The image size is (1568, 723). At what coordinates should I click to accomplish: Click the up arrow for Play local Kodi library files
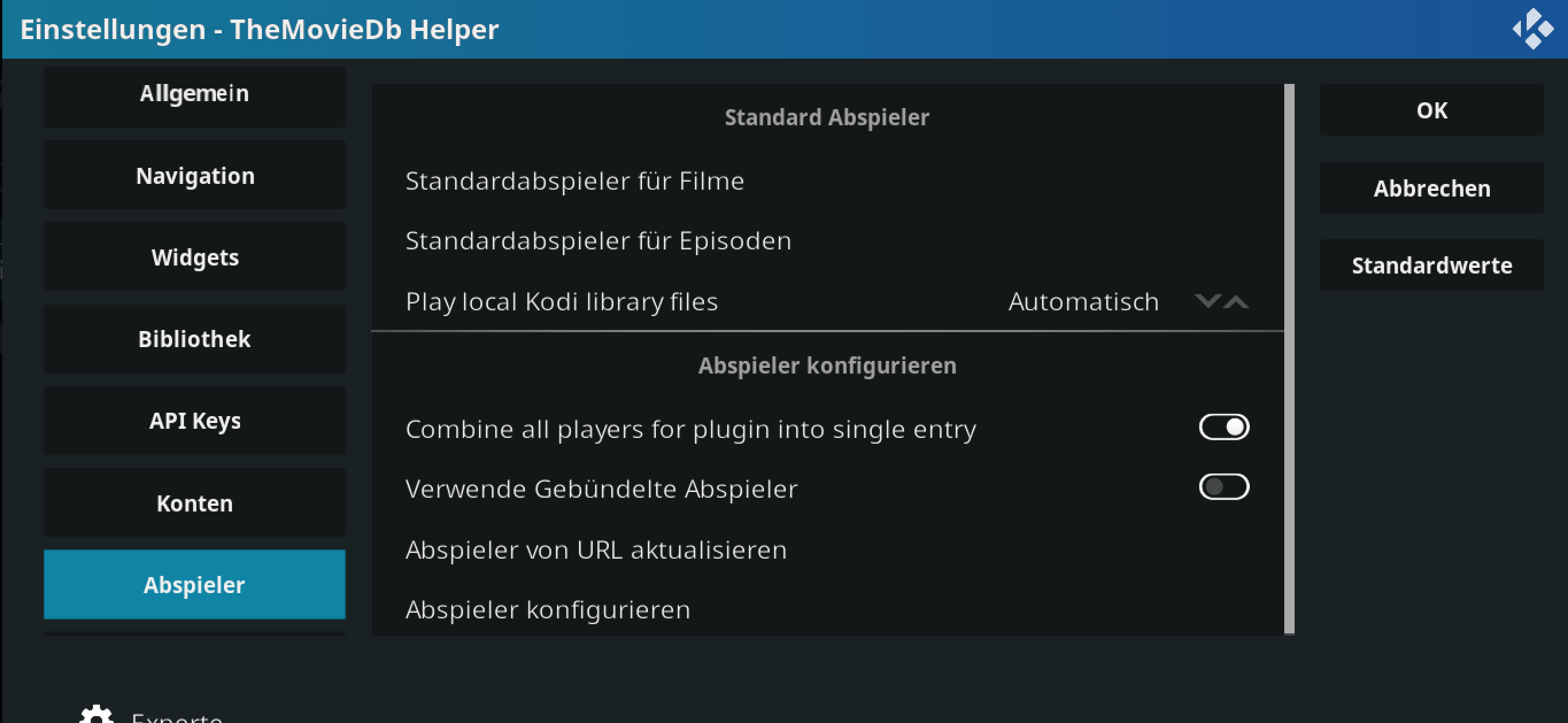click(x=1235, y=301)
